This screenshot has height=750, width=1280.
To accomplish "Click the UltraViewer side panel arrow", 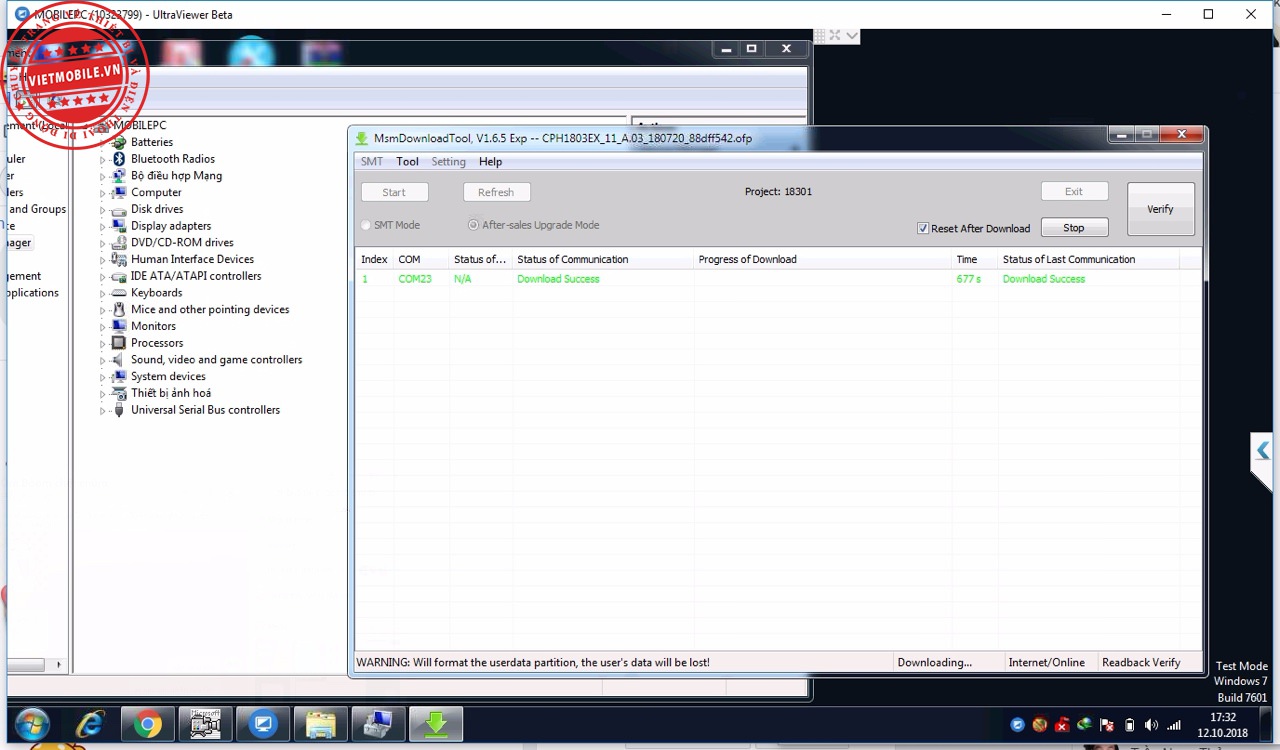I will pyautogui.click(x=1264, y=451).
